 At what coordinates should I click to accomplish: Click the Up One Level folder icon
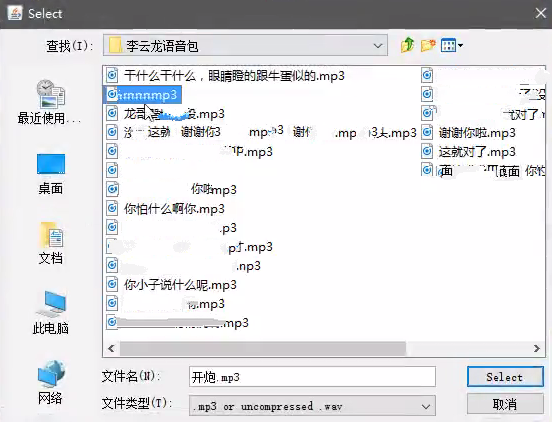point(407,45)
